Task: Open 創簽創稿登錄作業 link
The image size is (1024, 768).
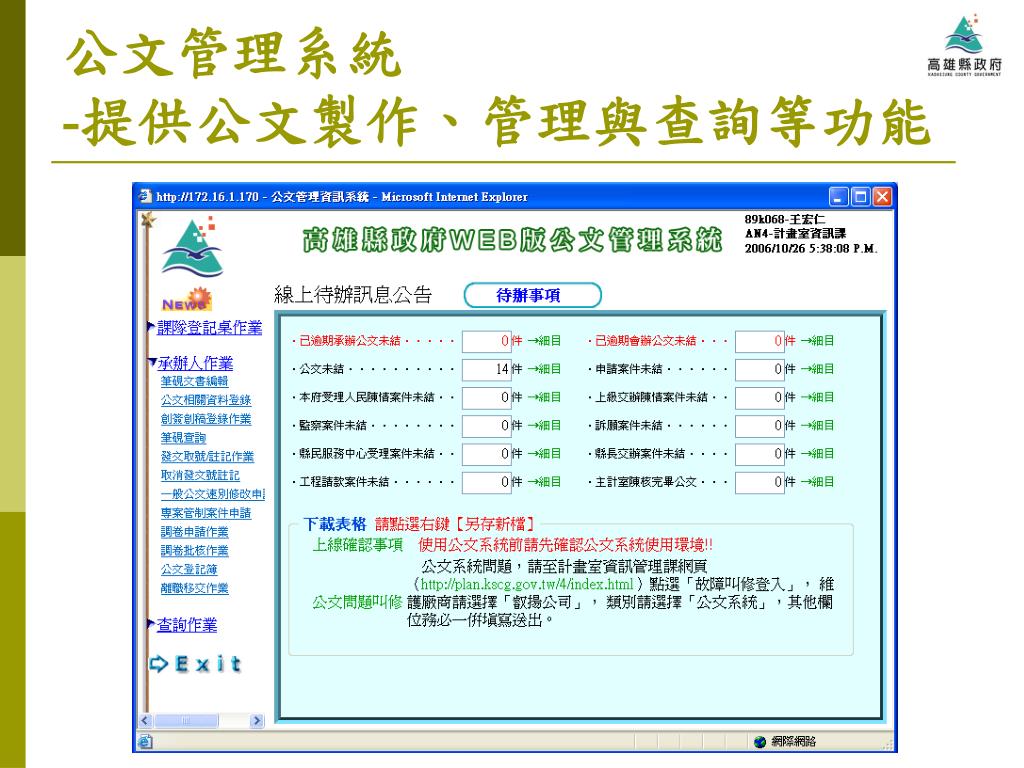Action: click(x=206, y=419)
